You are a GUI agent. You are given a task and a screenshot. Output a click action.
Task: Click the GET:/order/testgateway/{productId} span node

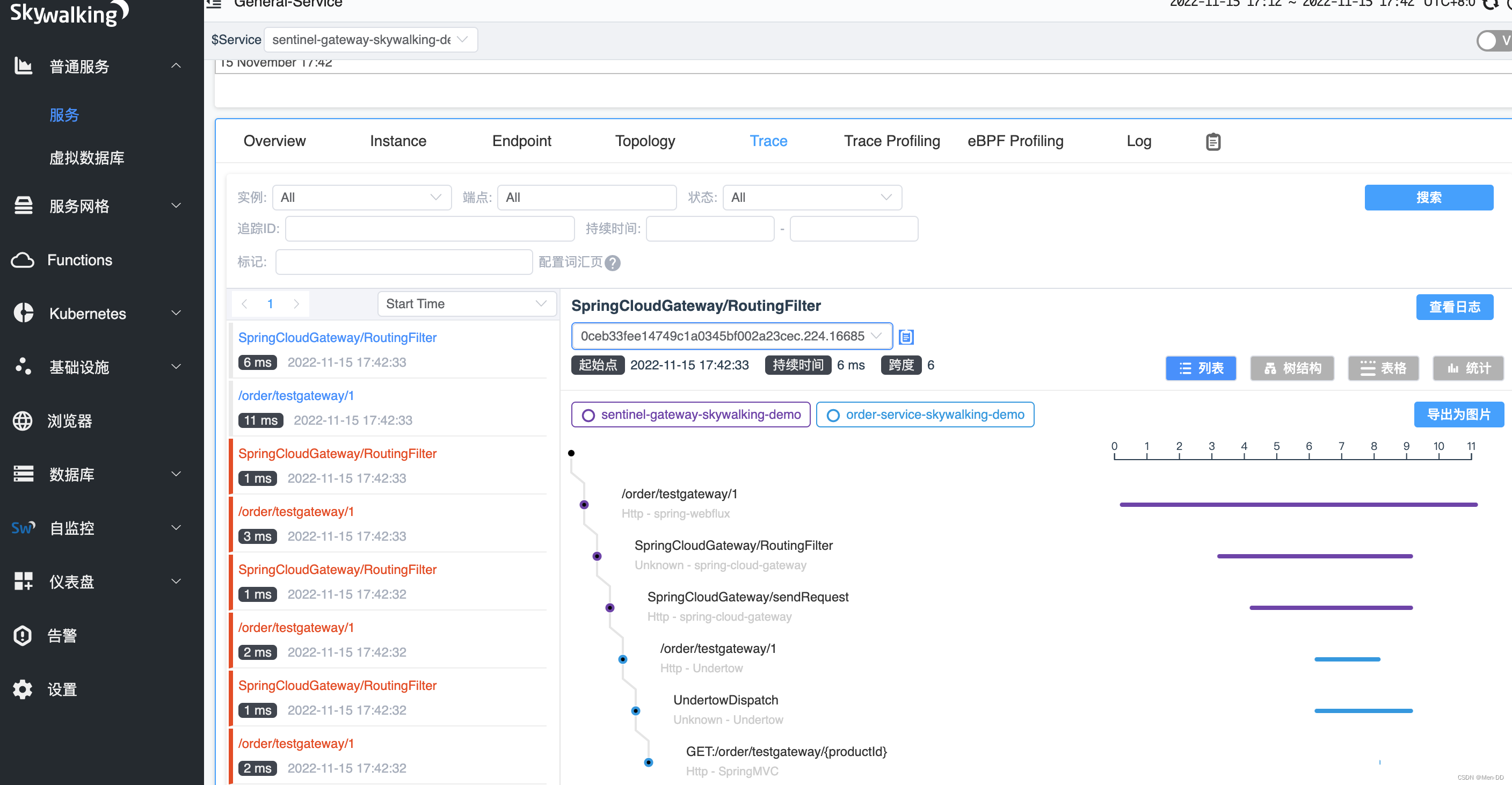point(649,762)
